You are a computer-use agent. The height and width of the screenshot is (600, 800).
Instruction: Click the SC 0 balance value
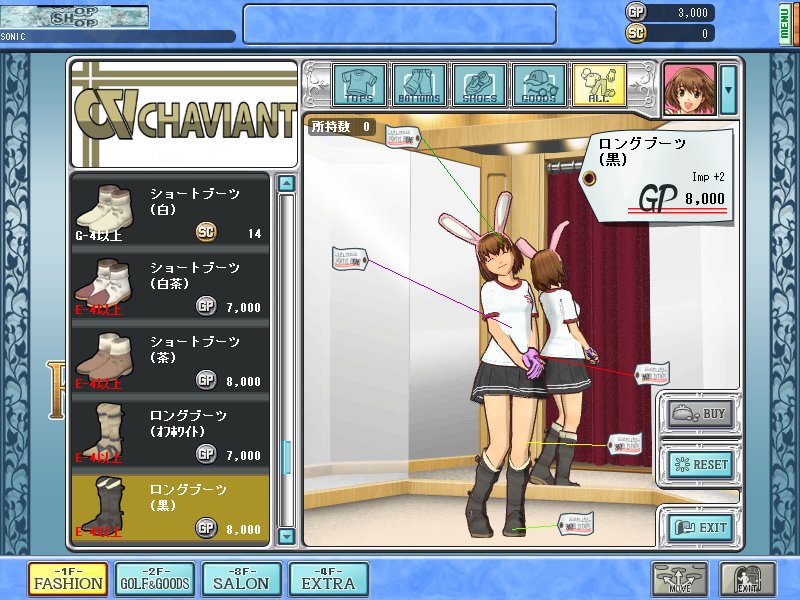tap(705, 34)
